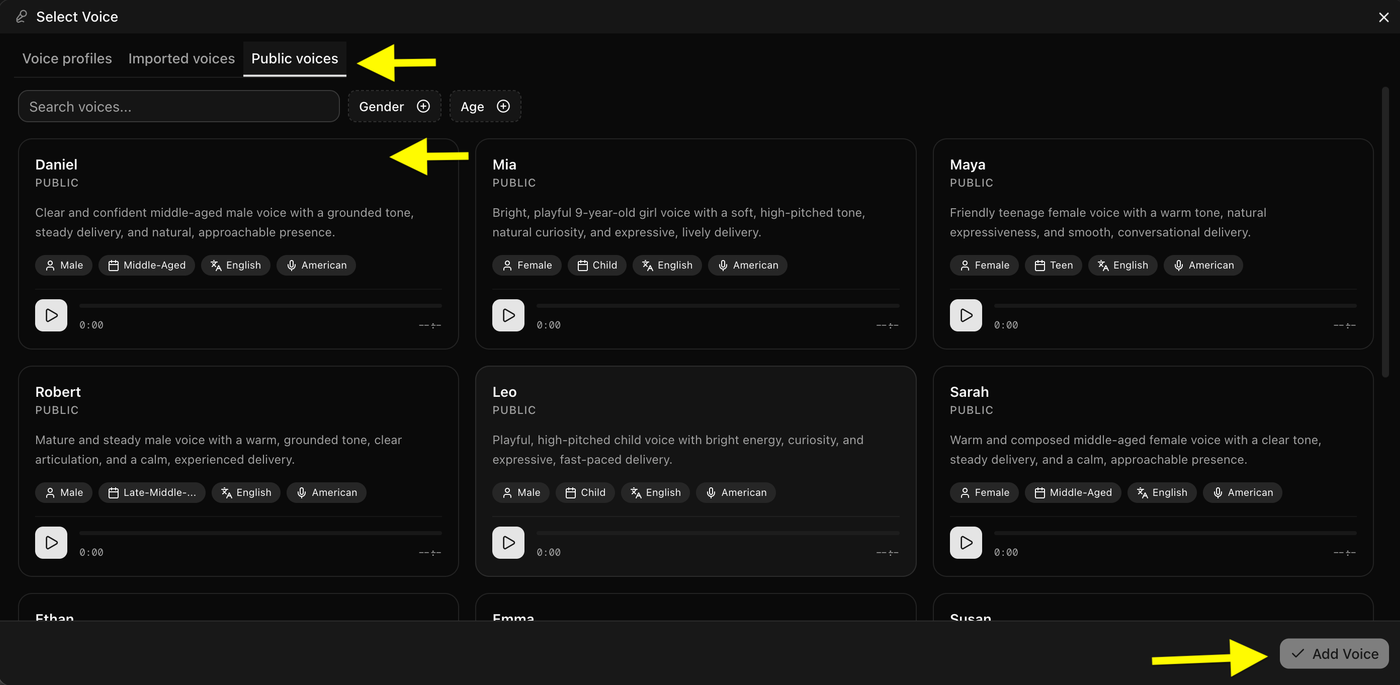Confirm with the Add Voice button
Screen dimensions: 1400x685
tap(1334, 653)
